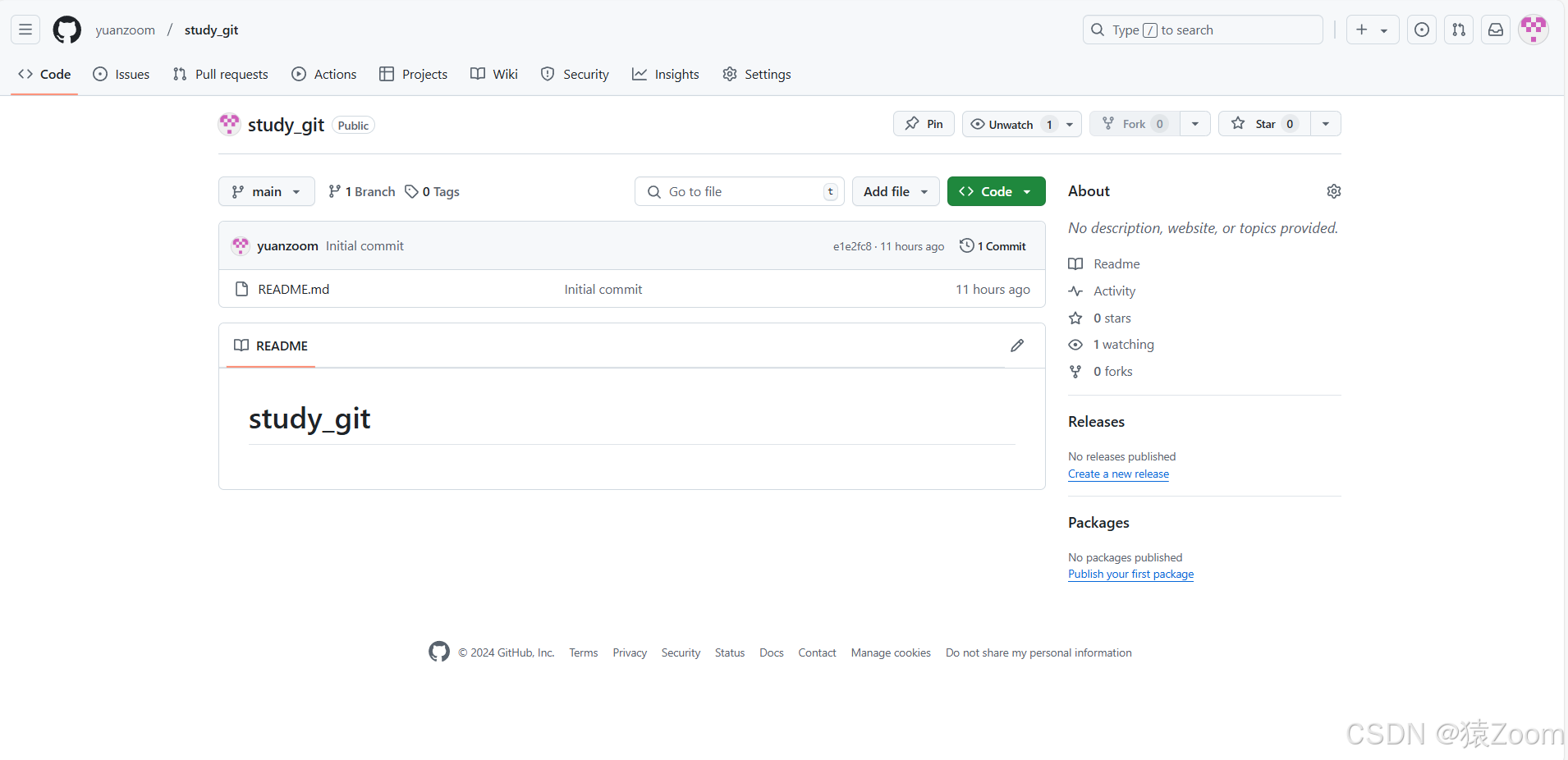
Task: Open the hamburger navigation menu
Action: (25, 30)
